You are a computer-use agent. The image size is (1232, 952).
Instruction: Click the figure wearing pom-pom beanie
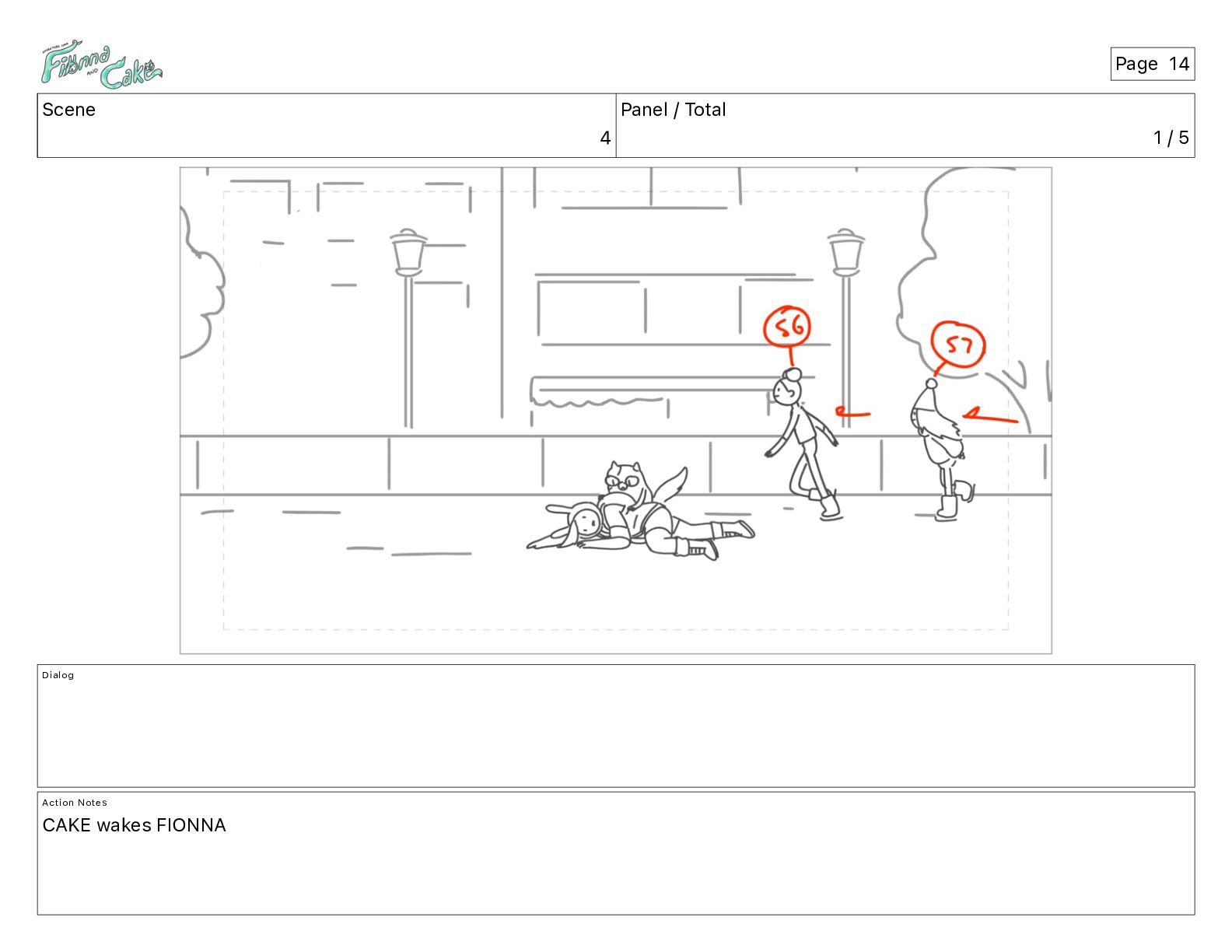[942, 450]
